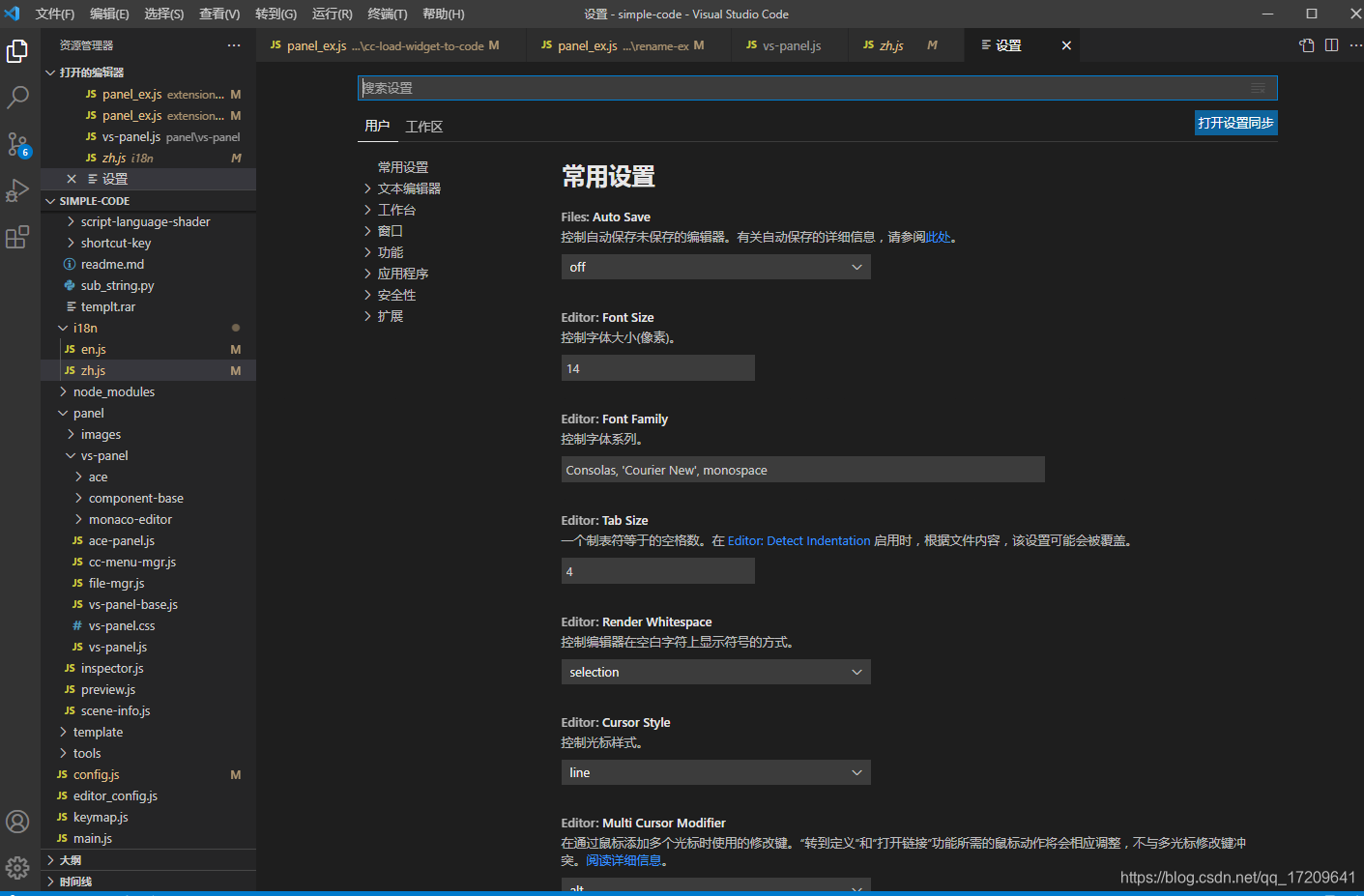The width and height of the screenshot is (1364, 896).
Task: Open the Accounts icon in activity bar
Action: (x=17, y=822)
